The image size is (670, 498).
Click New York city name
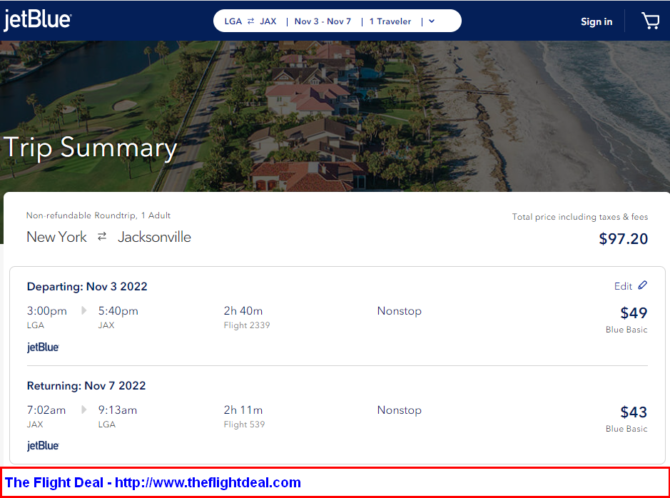pos(56,237)
